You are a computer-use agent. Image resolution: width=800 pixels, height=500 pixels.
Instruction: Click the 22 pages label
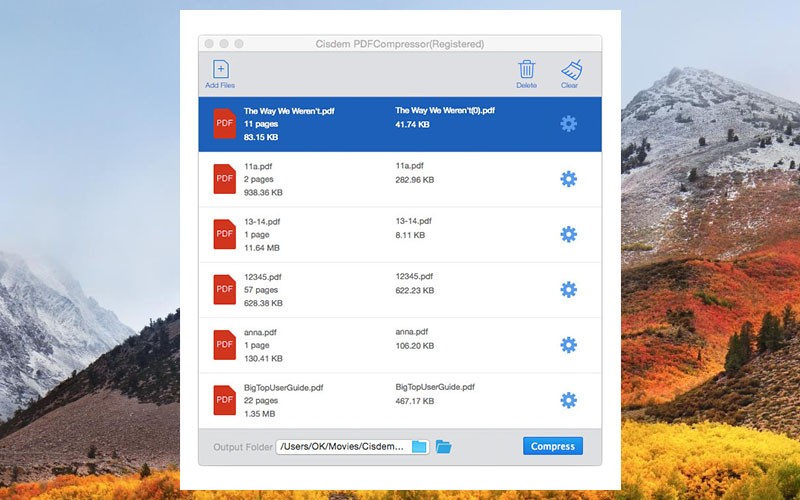point(261,401)
